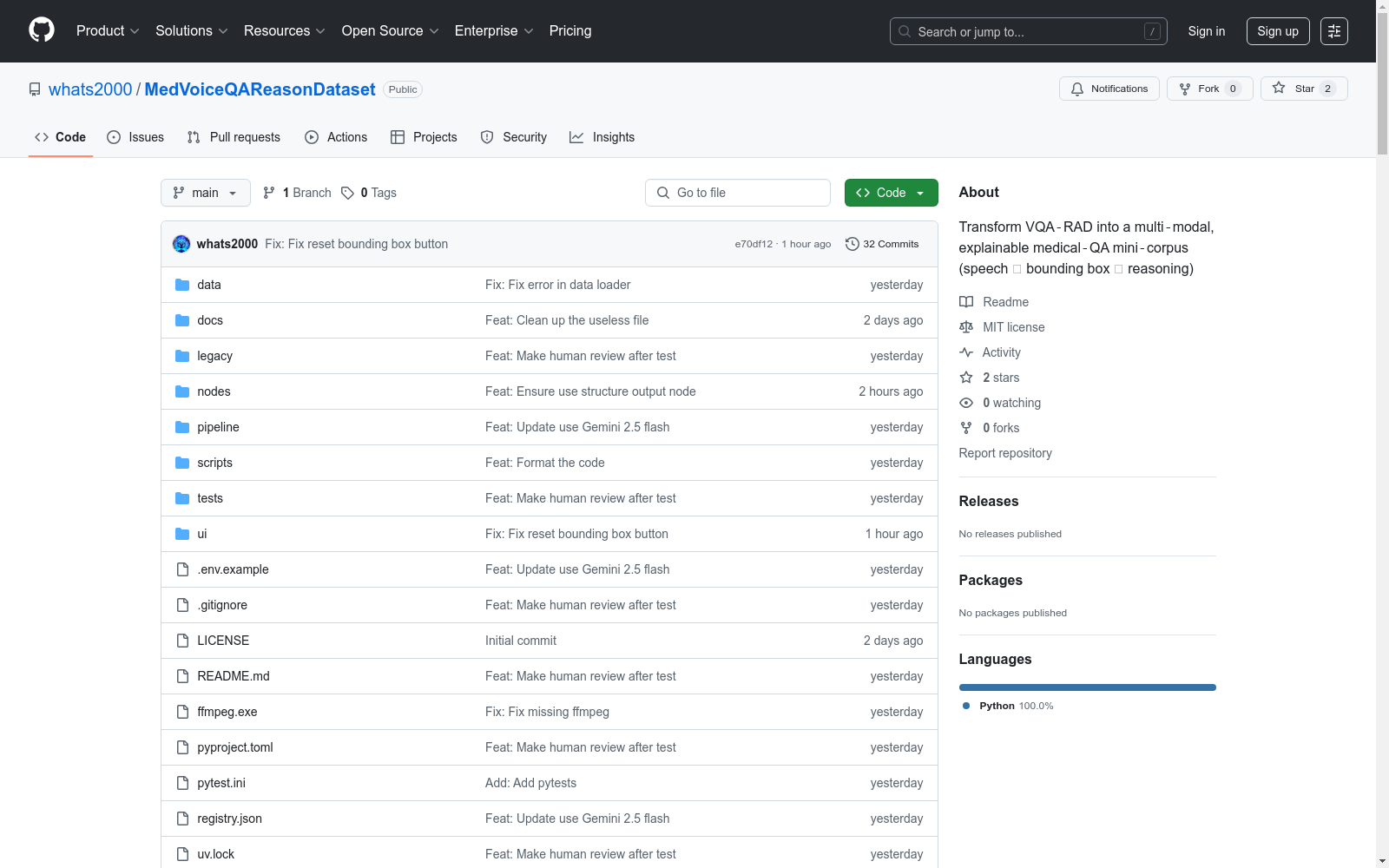Open the Pricing link

[x=570, y=31]
